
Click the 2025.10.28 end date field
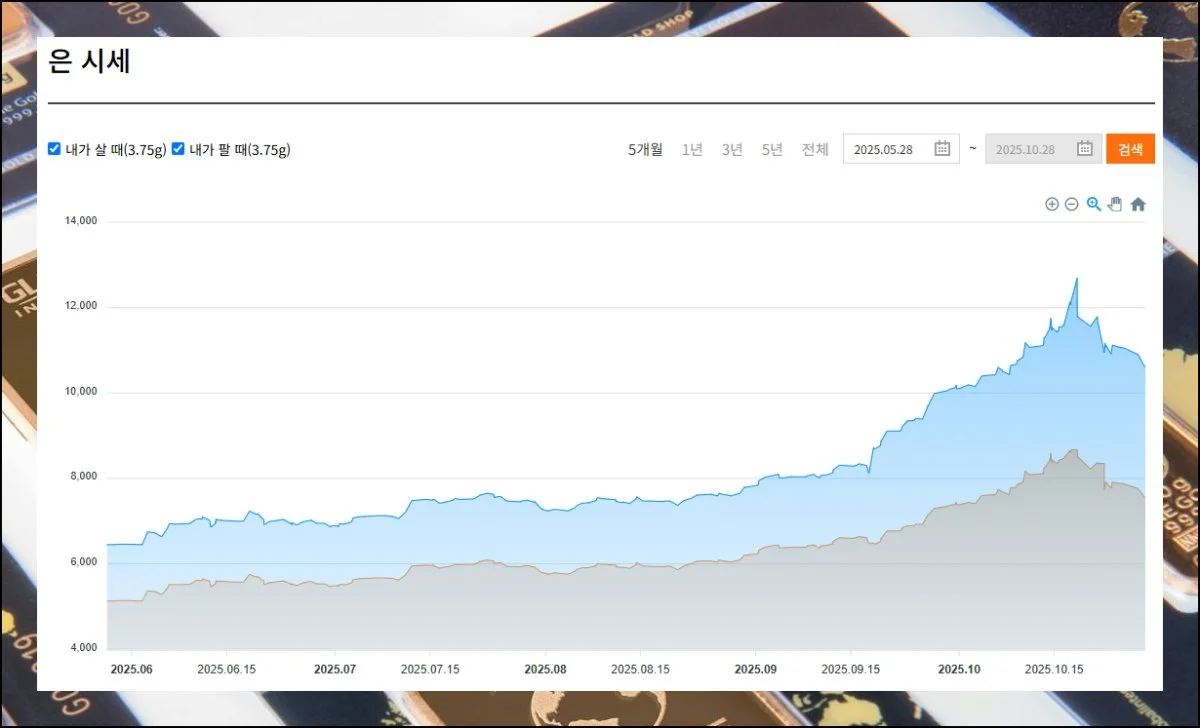click(x=1030, y=149)
